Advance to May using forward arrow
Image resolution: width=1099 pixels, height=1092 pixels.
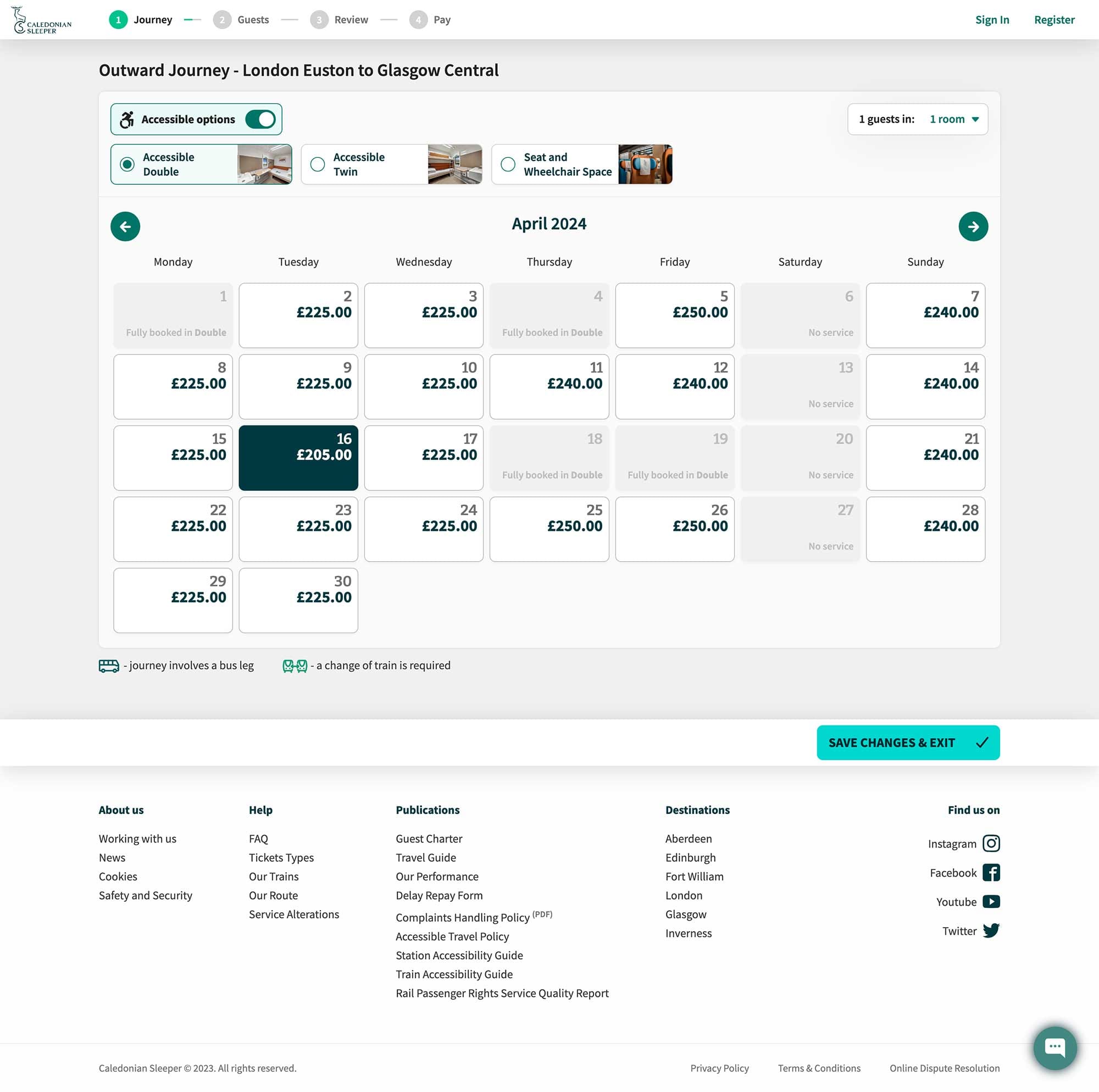point(973,226)
